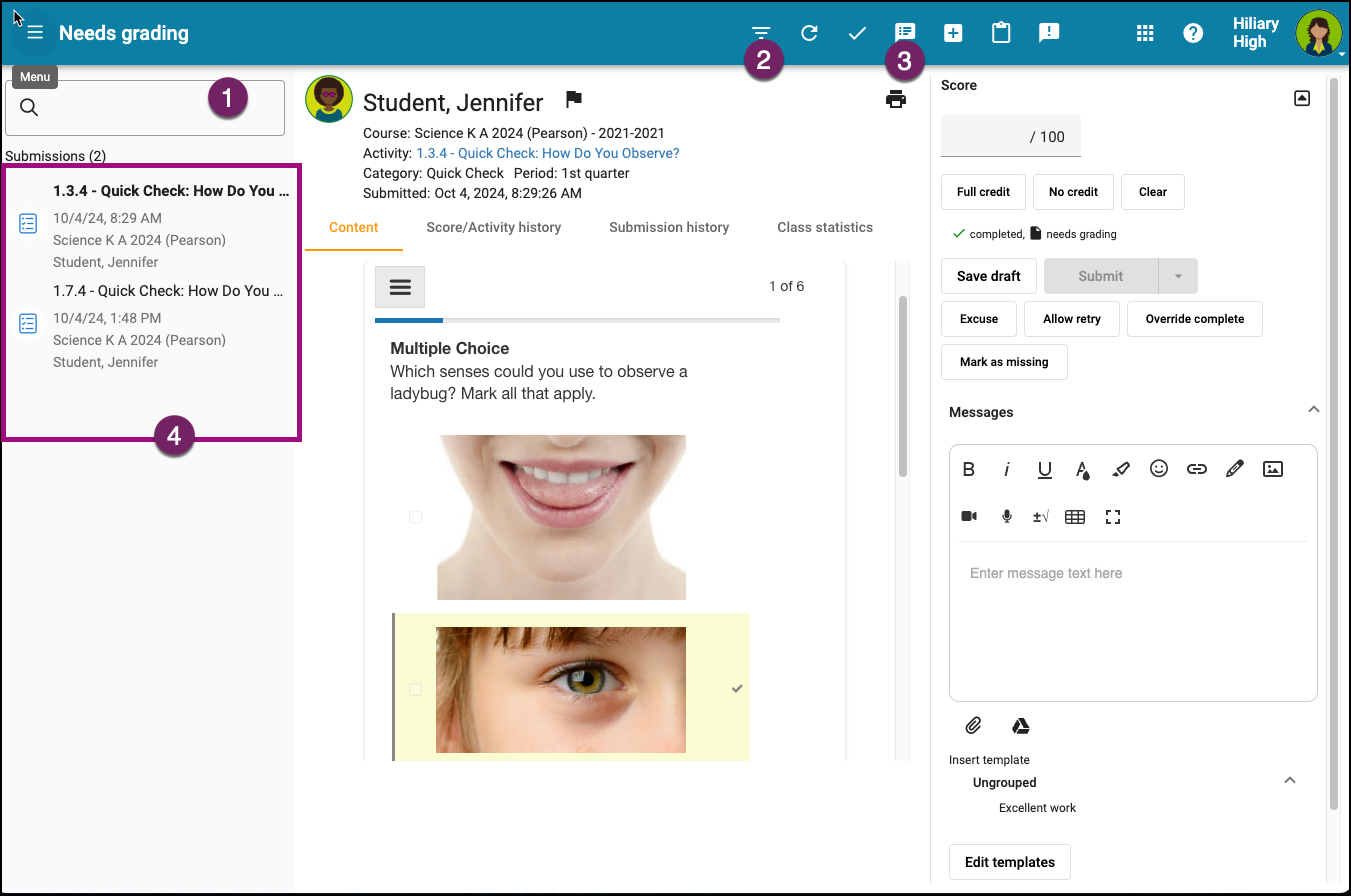This screenshot has width=1351, height=896.
Task: Click Save draft button
Action: pos(989,276)
